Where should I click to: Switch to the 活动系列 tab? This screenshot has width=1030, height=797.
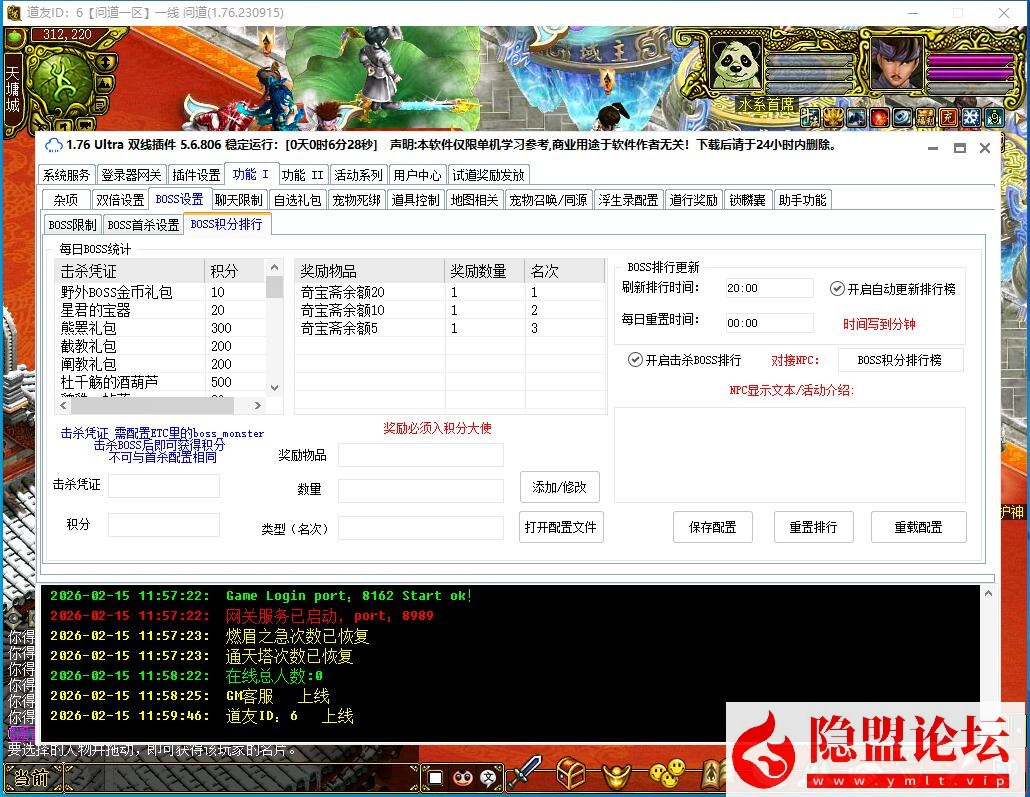coord(357,175)
